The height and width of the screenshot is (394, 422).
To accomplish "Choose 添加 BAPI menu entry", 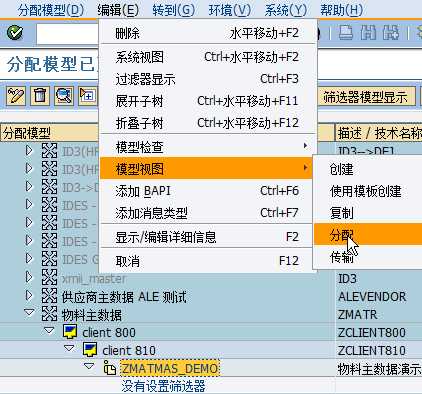I will (x=207, y=191).
